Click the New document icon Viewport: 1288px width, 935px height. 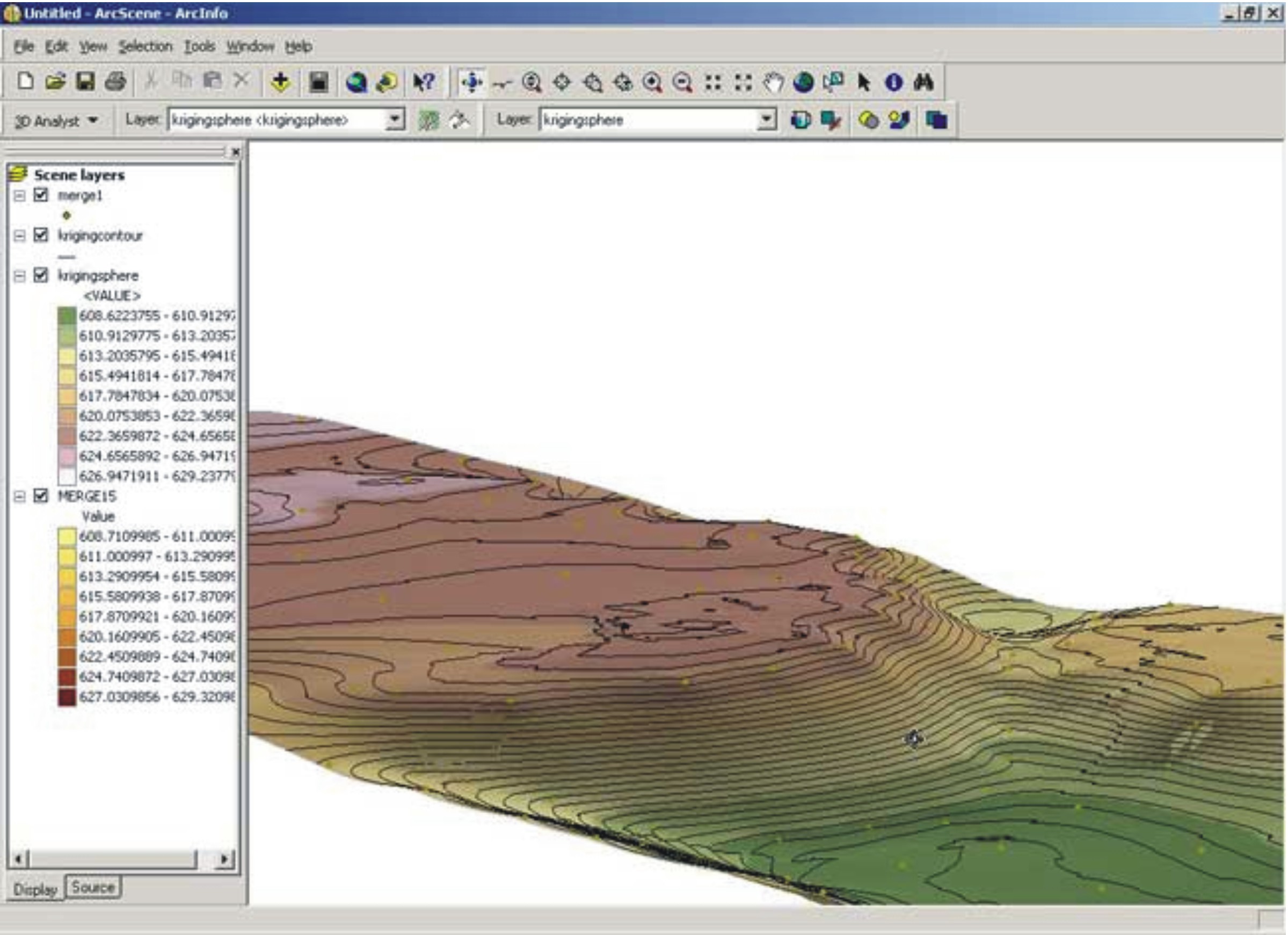[x=25, y=82]
